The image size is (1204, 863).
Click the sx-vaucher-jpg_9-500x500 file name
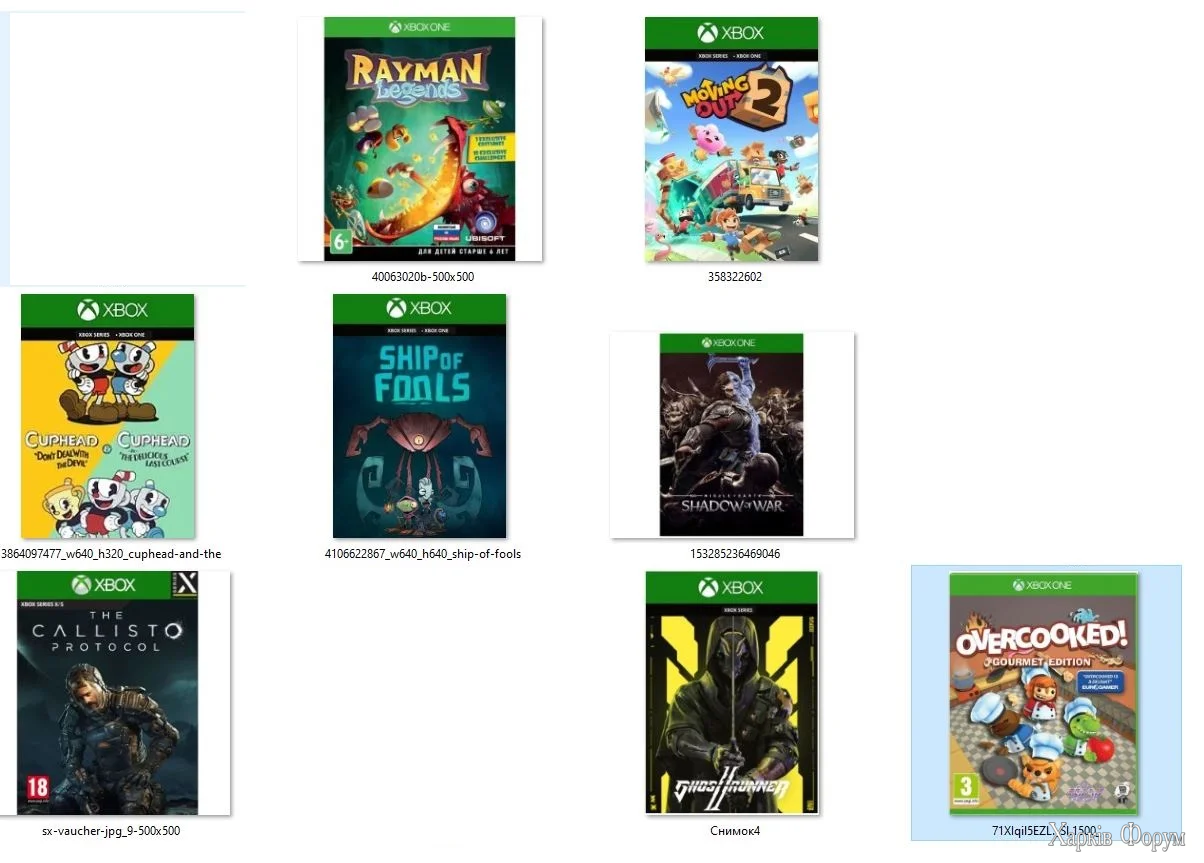pyautogui.click(x=111, y=831)
